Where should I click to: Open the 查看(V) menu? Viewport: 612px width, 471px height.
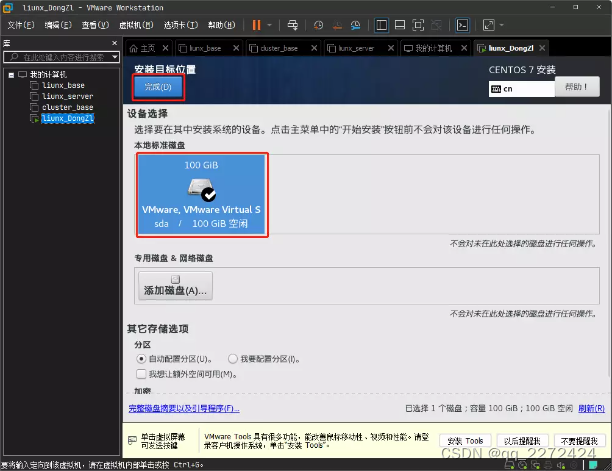click(x=95, y=25)
